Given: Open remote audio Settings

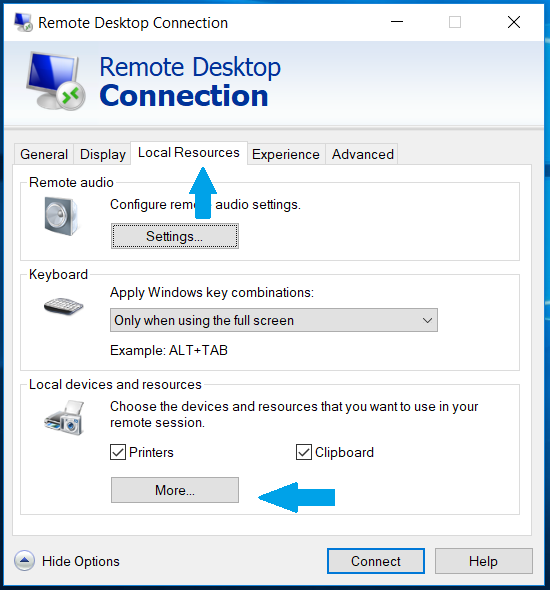Looking at the screenshot, I should tap(175, 236).
